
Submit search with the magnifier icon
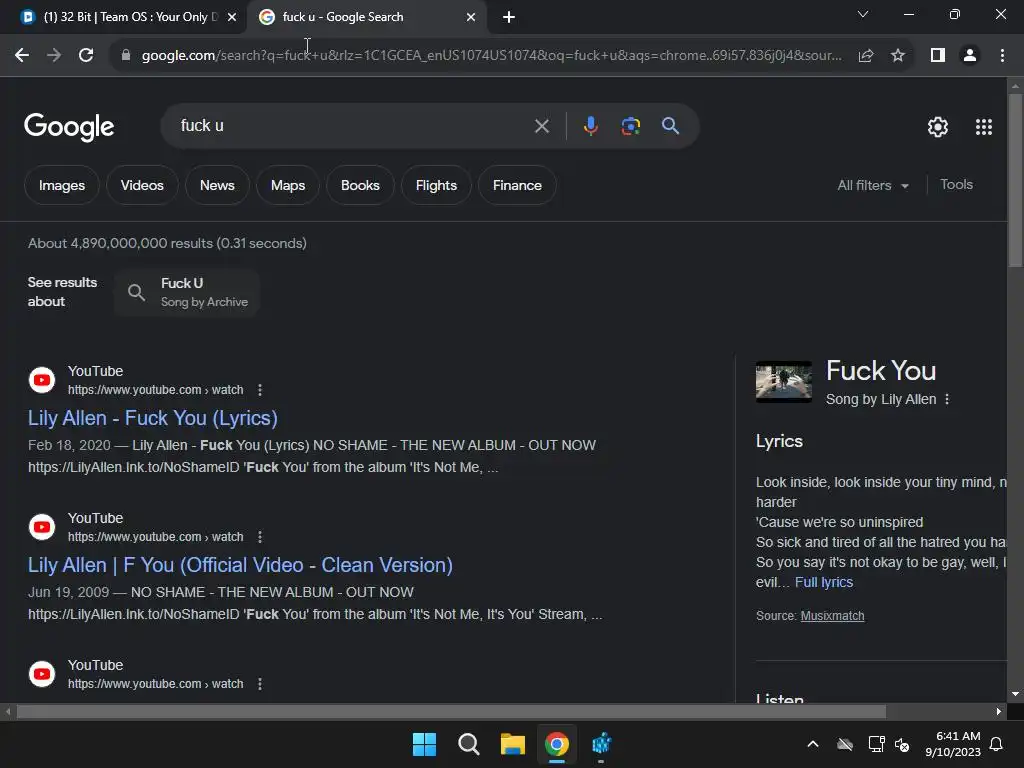670,126
